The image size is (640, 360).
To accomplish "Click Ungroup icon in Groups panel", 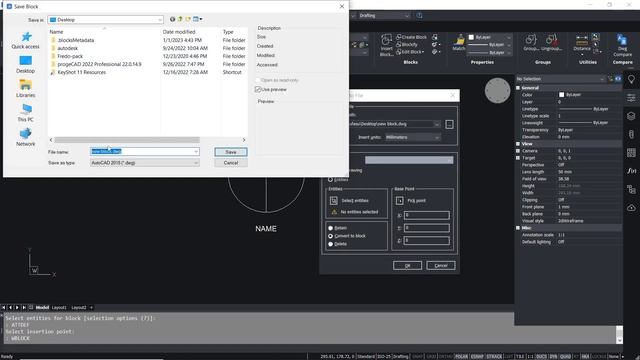I will (x=551, y=43).
